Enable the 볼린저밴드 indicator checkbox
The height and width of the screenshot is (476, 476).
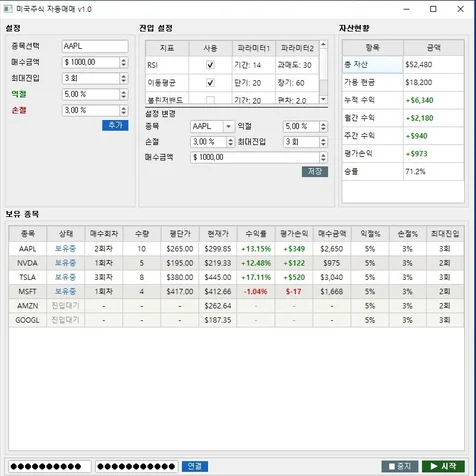(x=210, y=100)
